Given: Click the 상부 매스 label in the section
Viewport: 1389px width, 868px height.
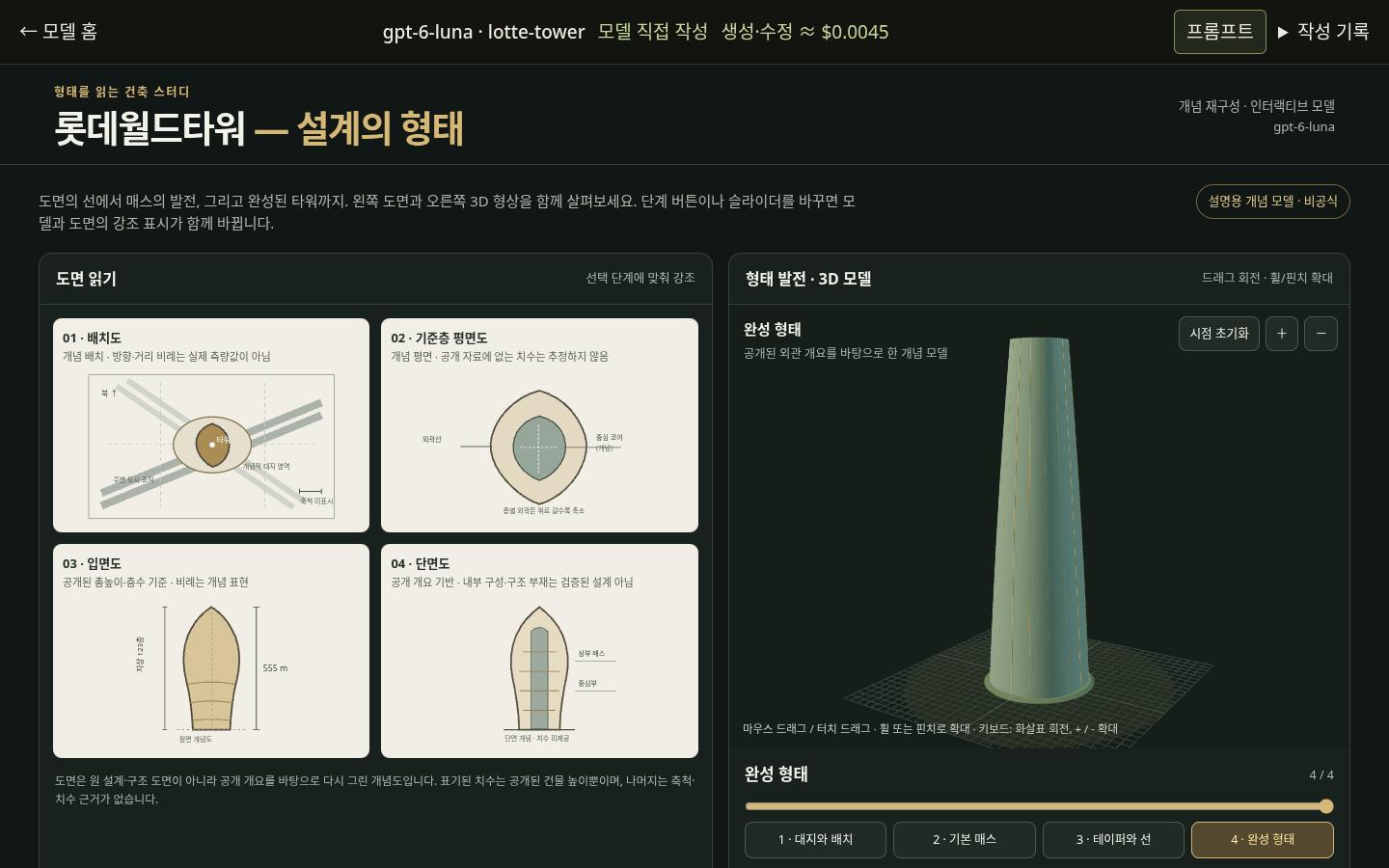Looking at the screenshot, I should click(x=591, y=654).
